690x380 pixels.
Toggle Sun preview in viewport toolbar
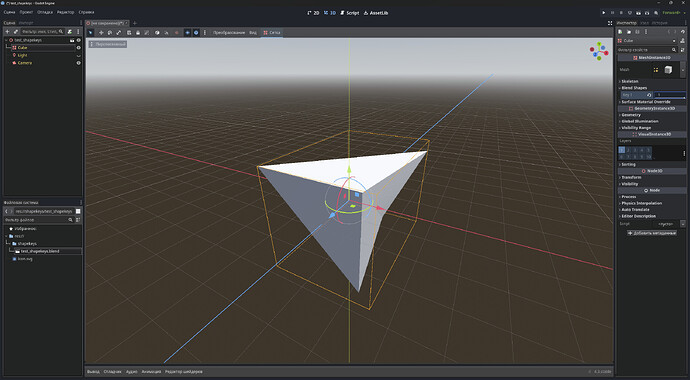pos(187,33)
